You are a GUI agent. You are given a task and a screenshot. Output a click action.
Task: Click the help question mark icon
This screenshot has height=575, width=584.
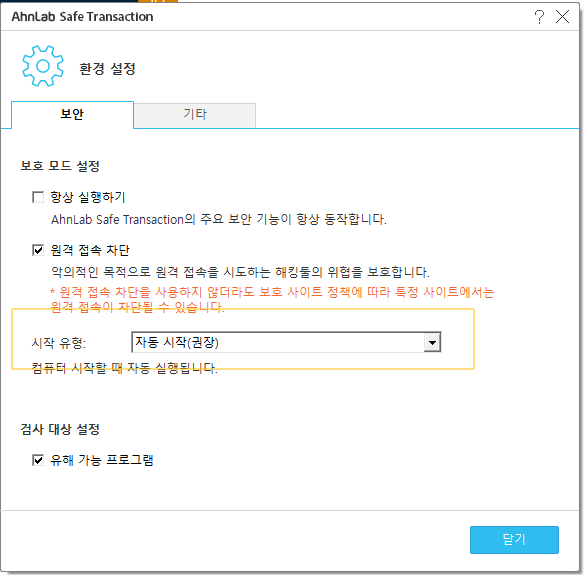tap(539, 17)
